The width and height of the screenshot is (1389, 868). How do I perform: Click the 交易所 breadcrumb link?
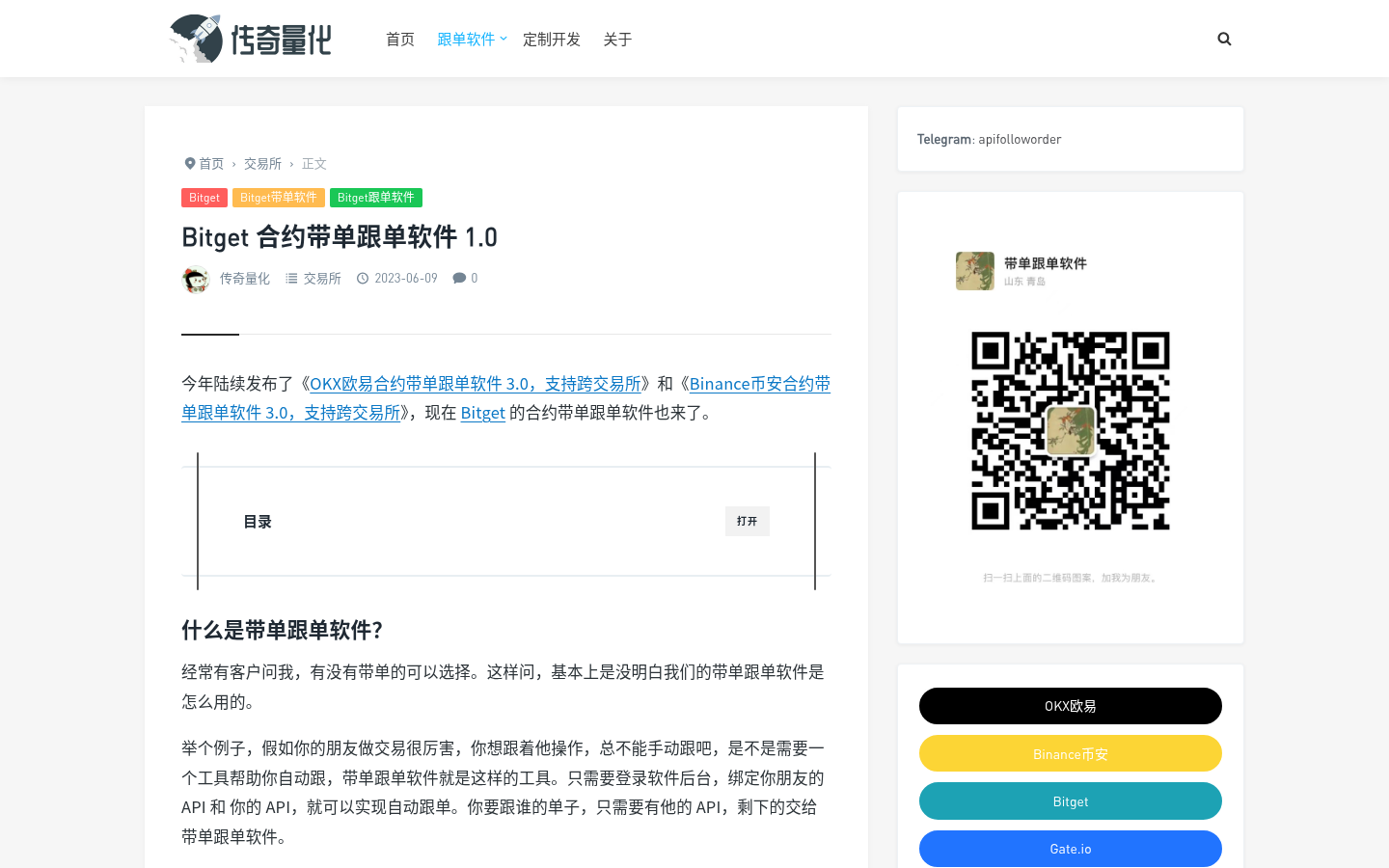pyautogui.click(x=262, y=164)
